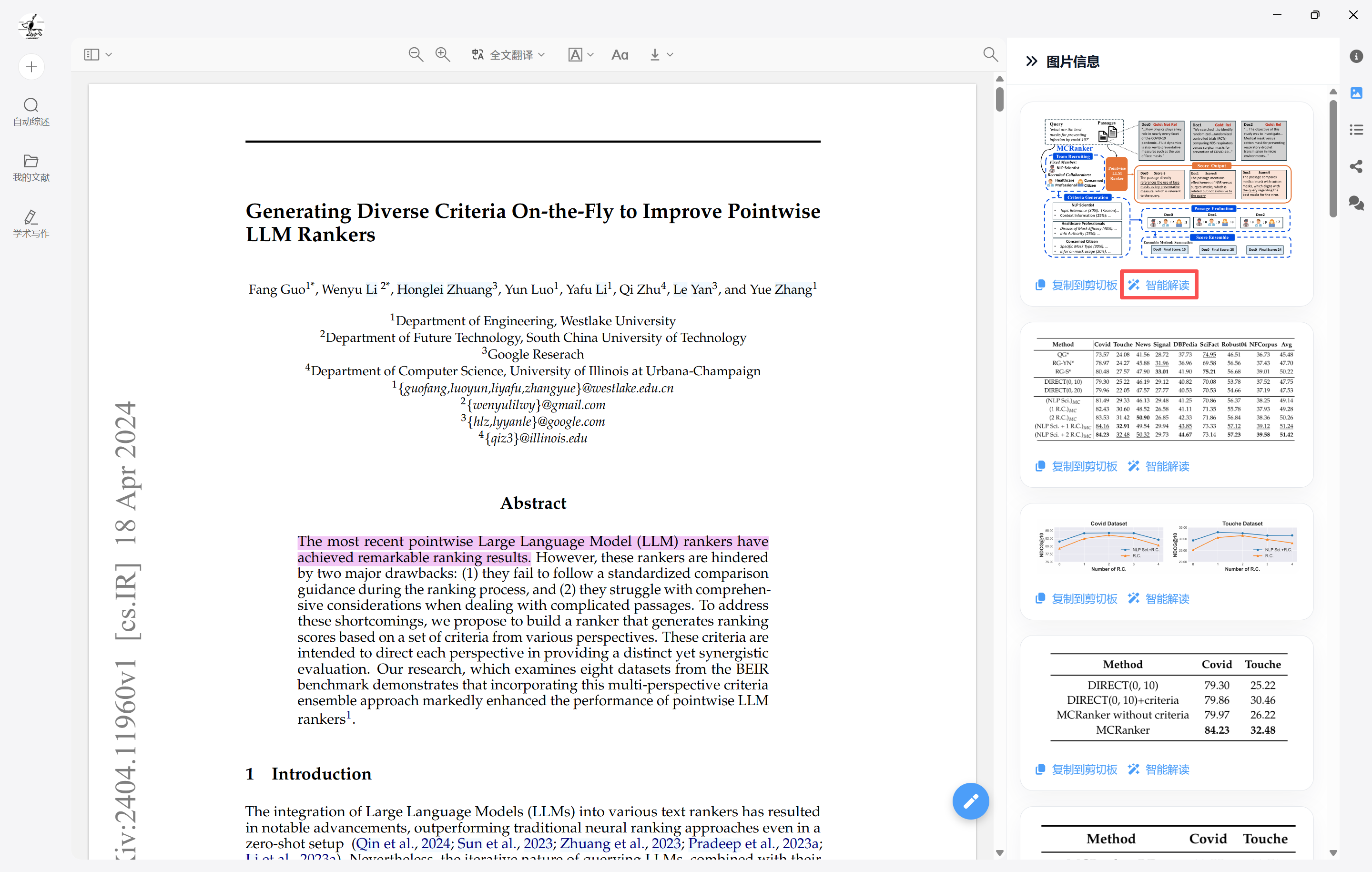
Task: Add new document with plus button
Action: click(31, 67)
